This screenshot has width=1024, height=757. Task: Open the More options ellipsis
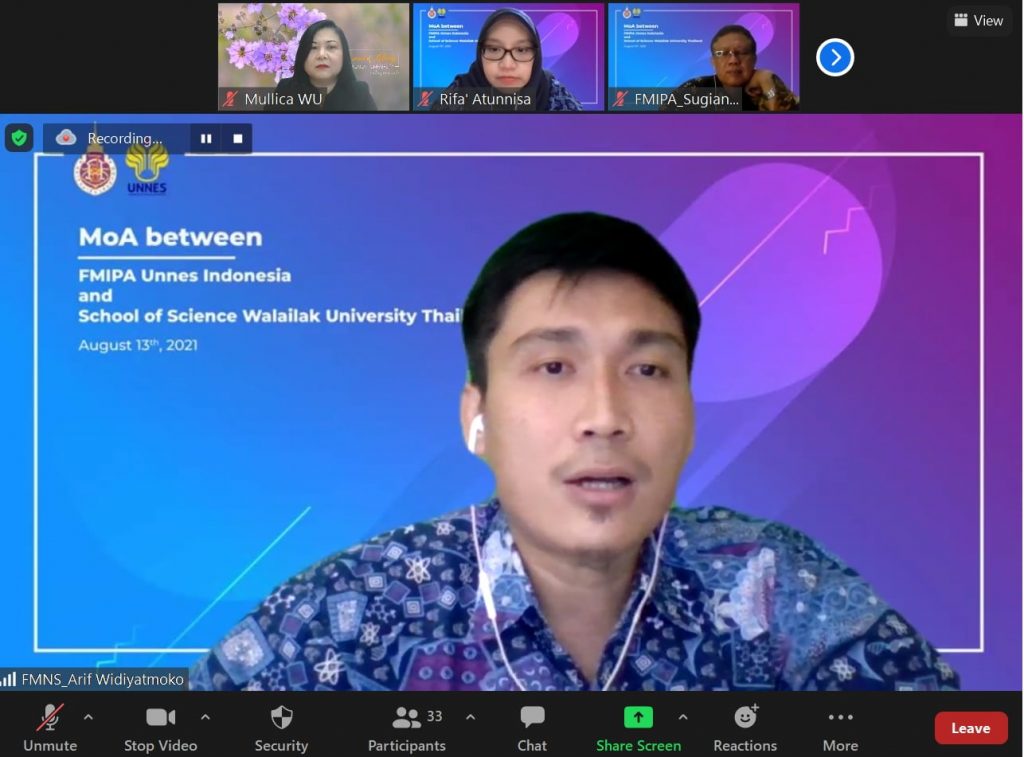coord(840,717)
